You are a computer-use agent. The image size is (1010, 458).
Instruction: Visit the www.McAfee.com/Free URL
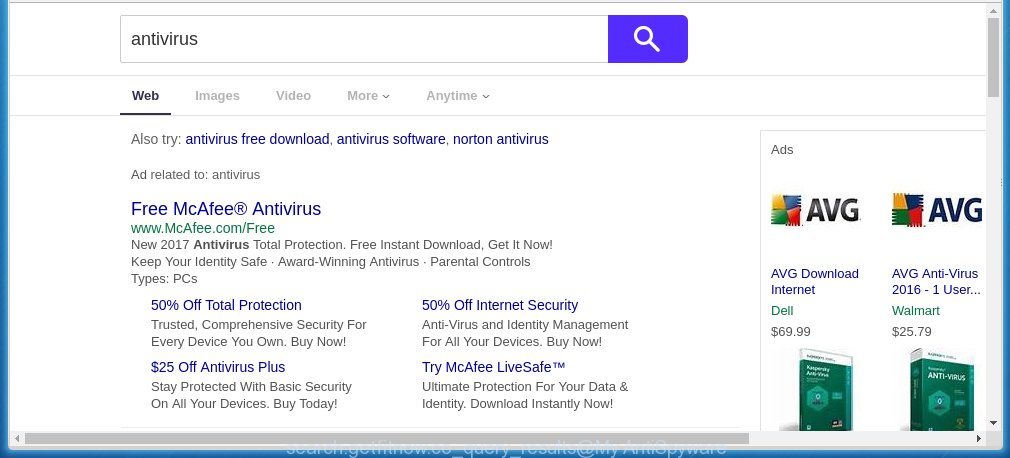click(x=203, y=228)
